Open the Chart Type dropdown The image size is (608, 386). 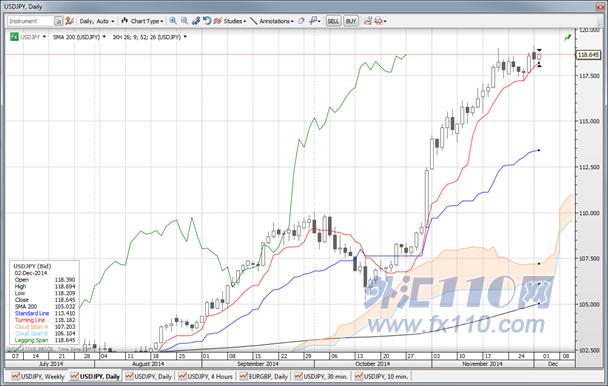click(142, 21)
